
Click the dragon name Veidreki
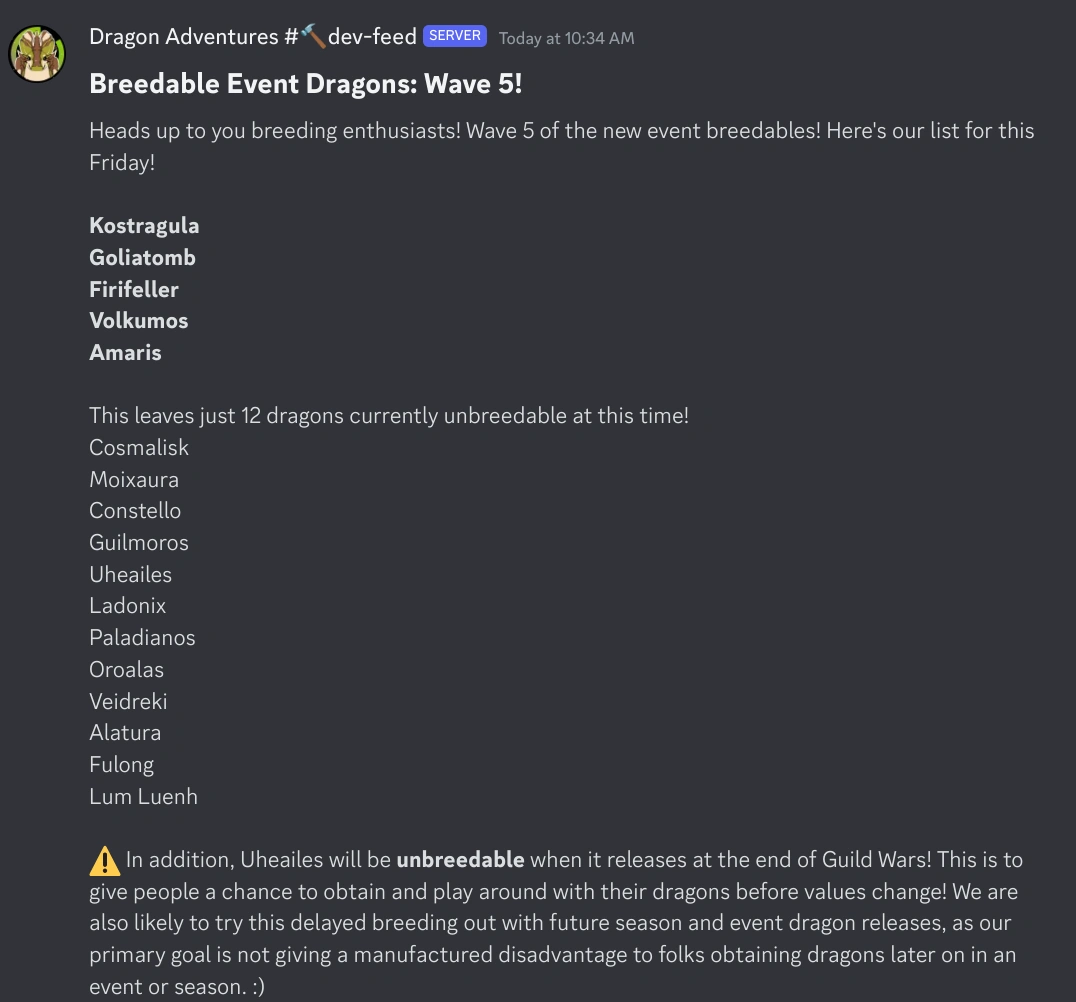[128, 701]
